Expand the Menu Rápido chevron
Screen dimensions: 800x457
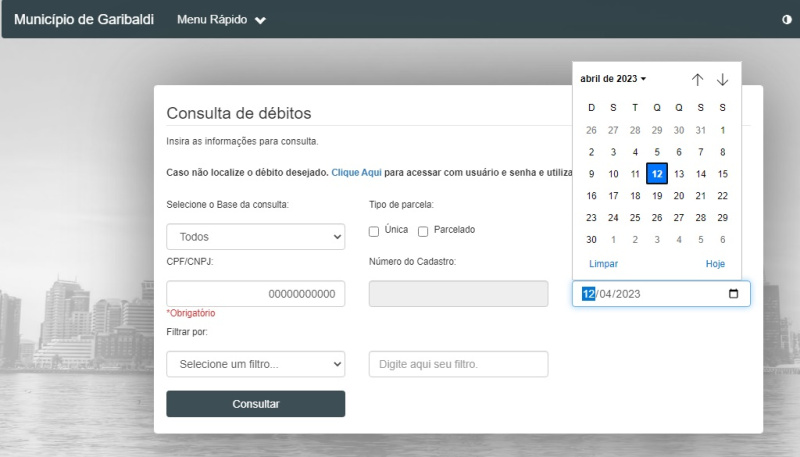point(260,20)
